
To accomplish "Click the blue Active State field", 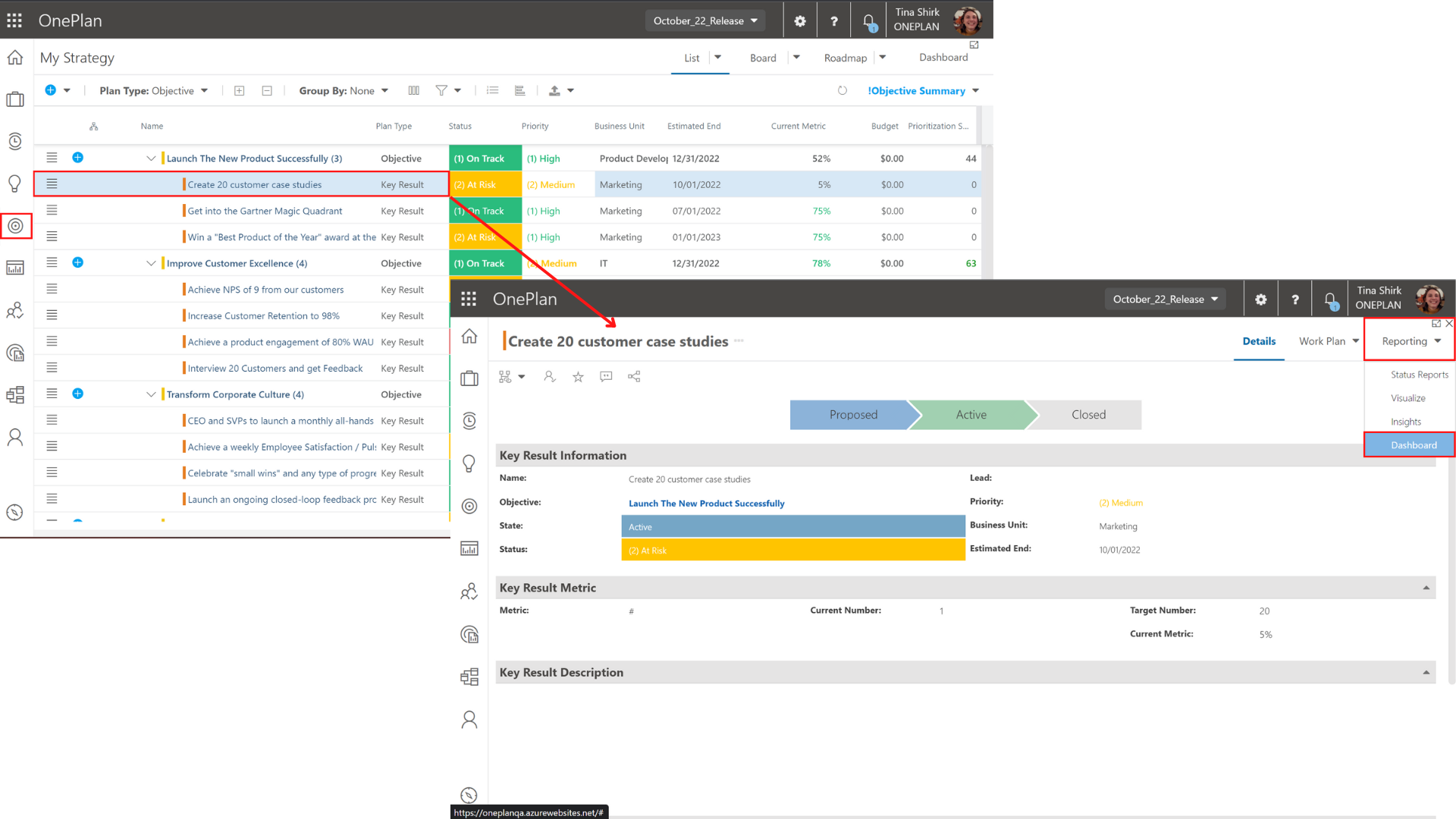I will [x=793, y=526].
